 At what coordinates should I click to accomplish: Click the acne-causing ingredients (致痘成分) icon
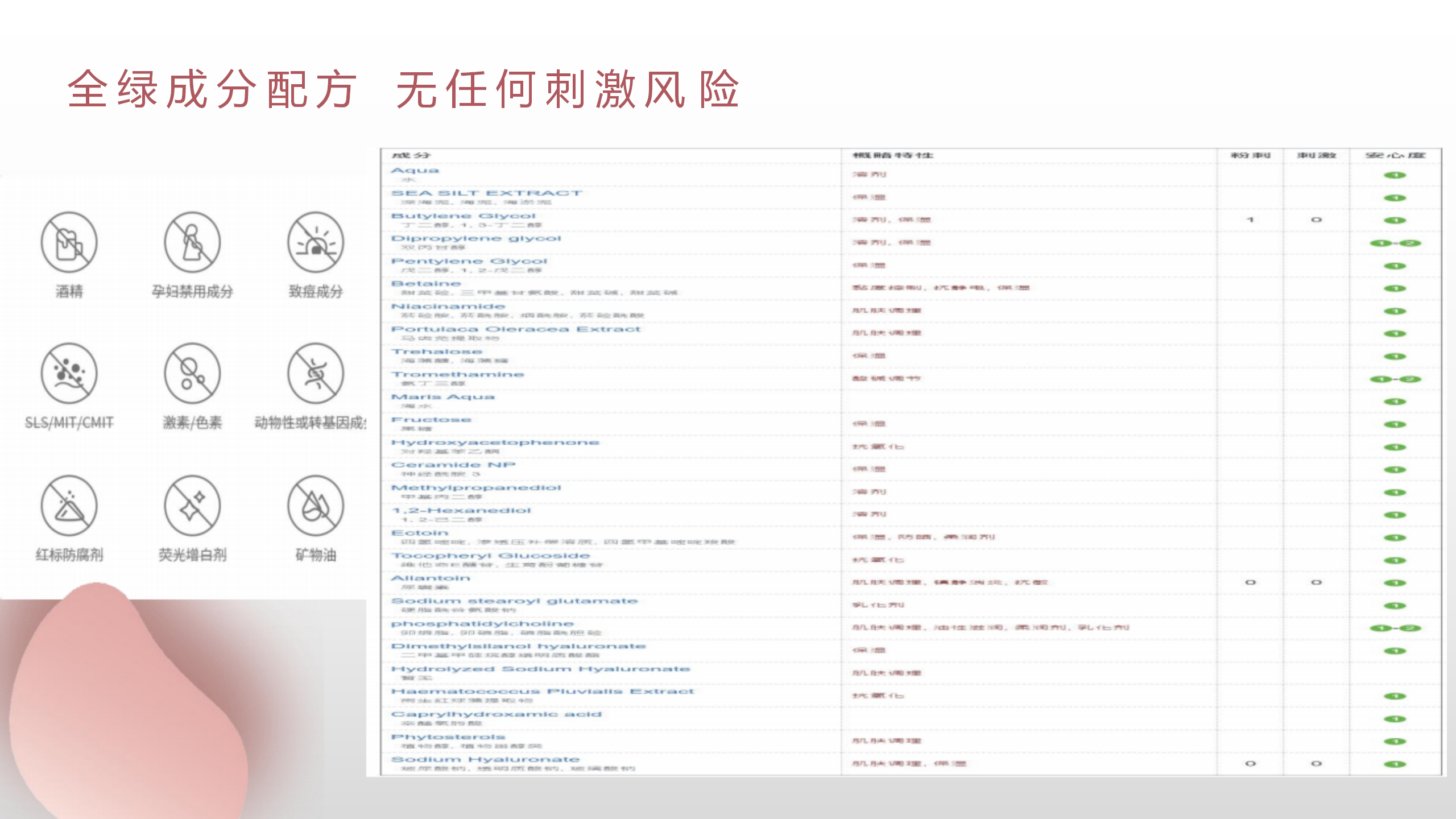[x=316, y=243]
